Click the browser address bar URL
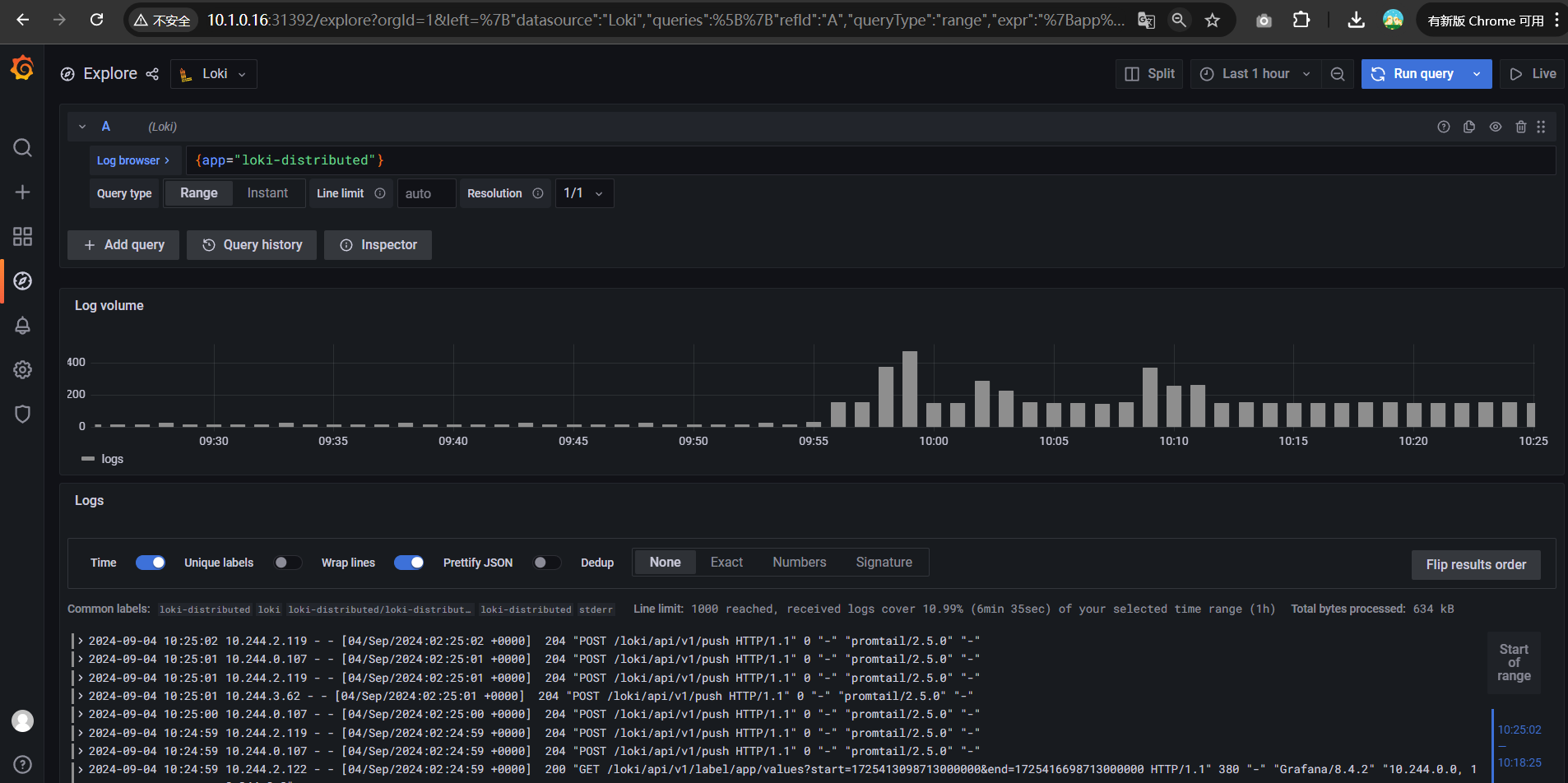The height and width of the screenshot is (783, 1568). pos(665,20)
